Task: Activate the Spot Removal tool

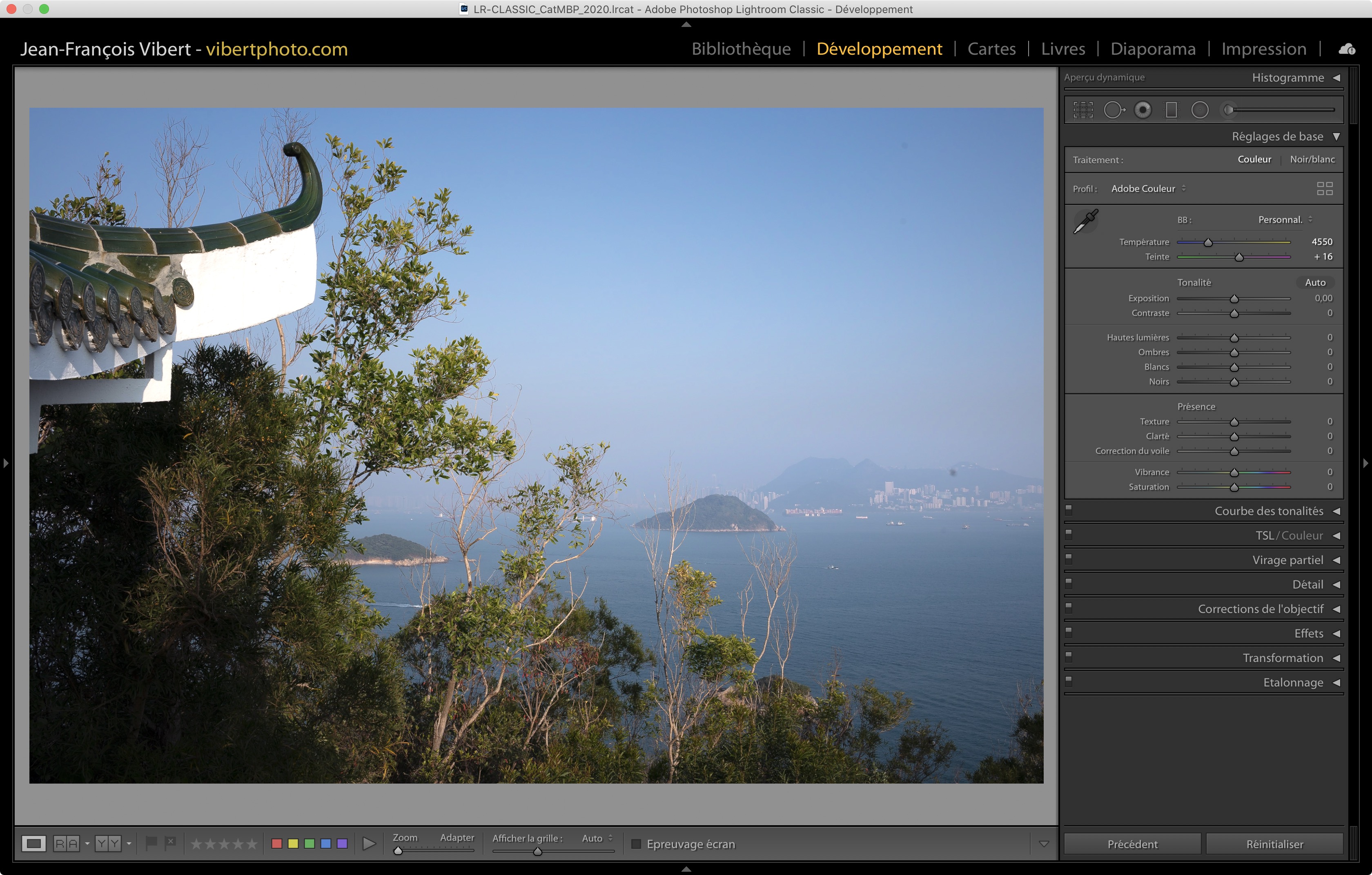Action: (1114, 110)
